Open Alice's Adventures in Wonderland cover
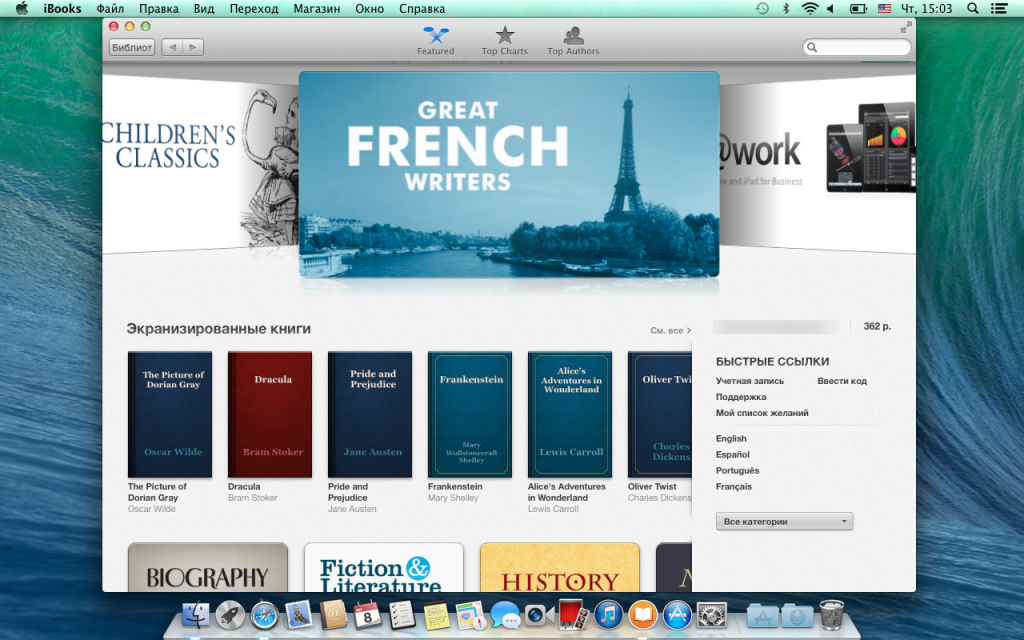 569,415
